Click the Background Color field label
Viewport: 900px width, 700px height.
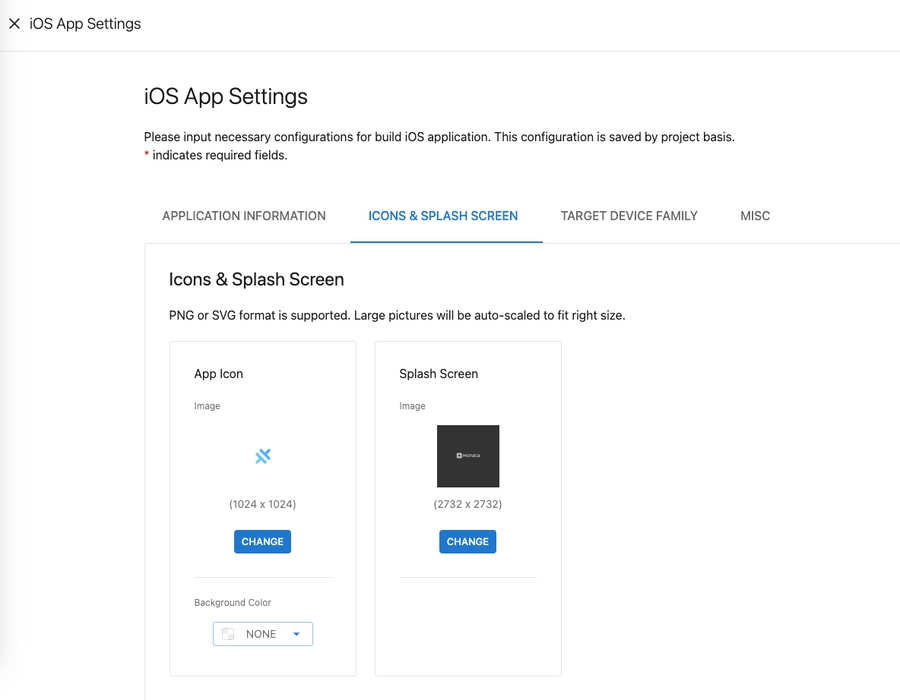pos(232,603)
